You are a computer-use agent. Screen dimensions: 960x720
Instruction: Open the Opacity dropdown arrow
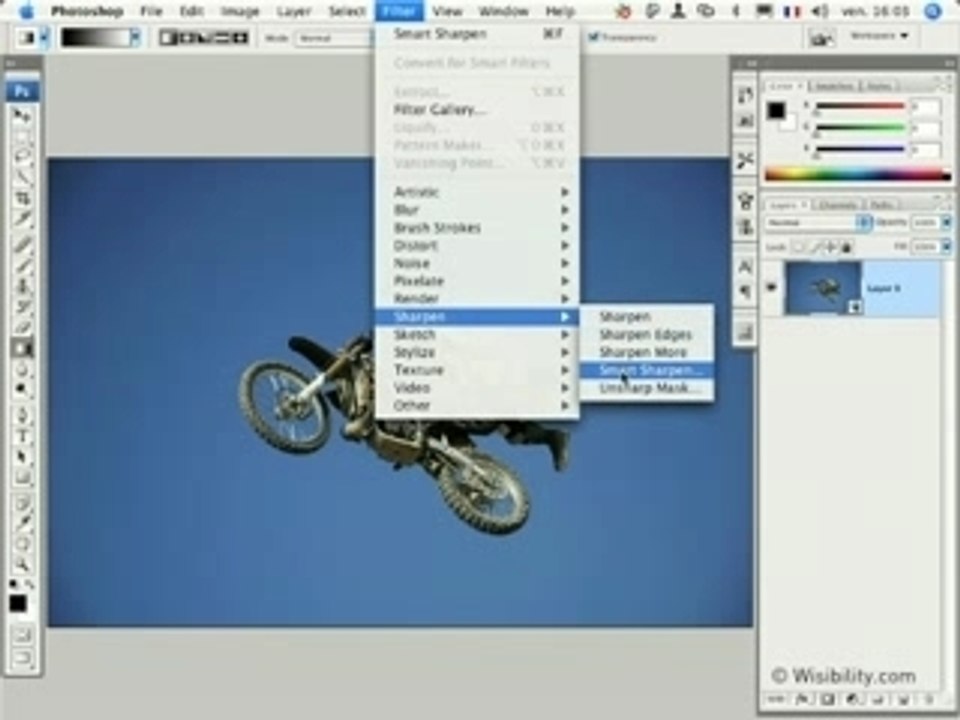coord(946,222)
